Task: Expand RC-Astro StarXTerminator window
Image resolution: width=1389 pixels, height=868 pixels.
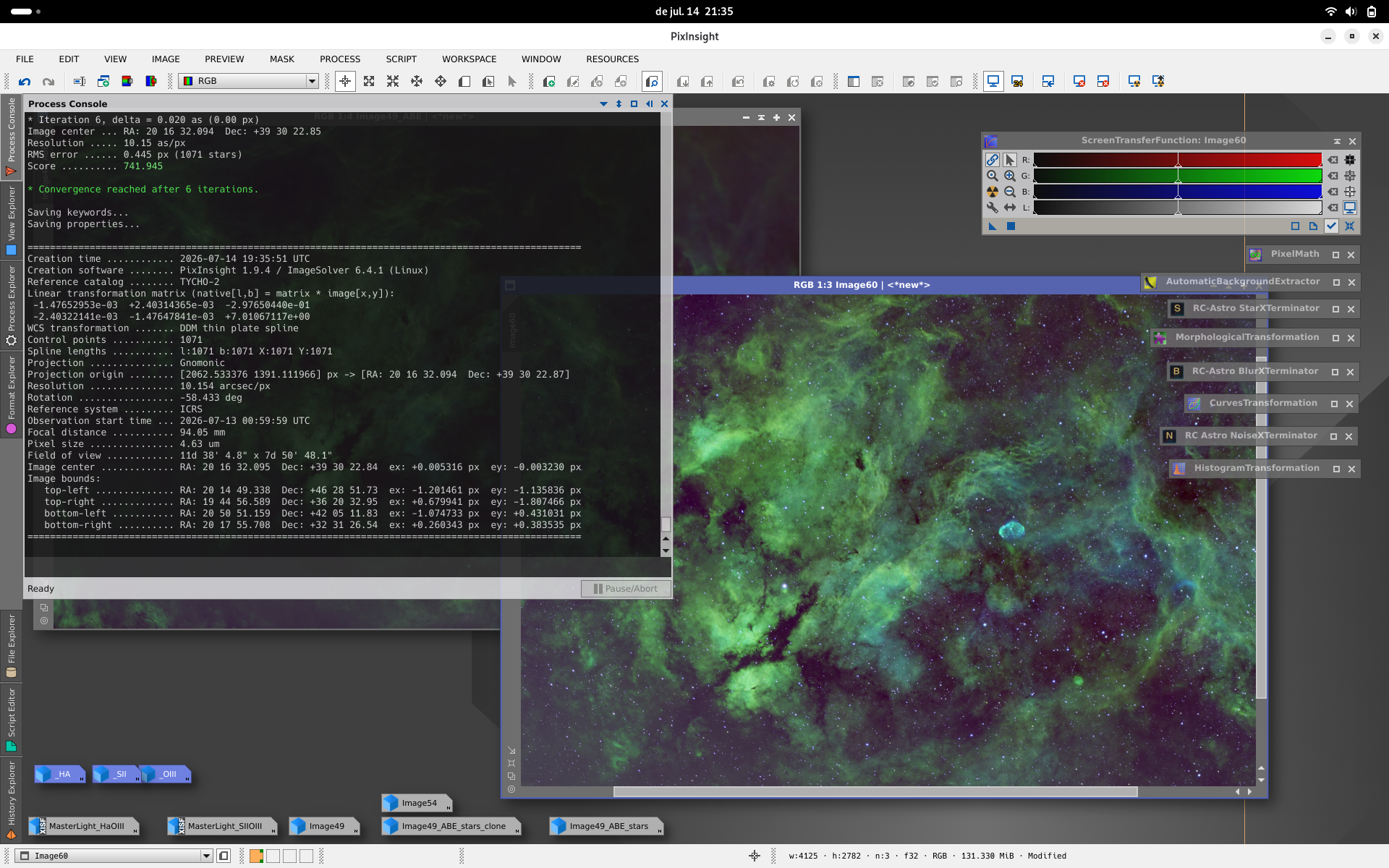Action: point(1335,310)
